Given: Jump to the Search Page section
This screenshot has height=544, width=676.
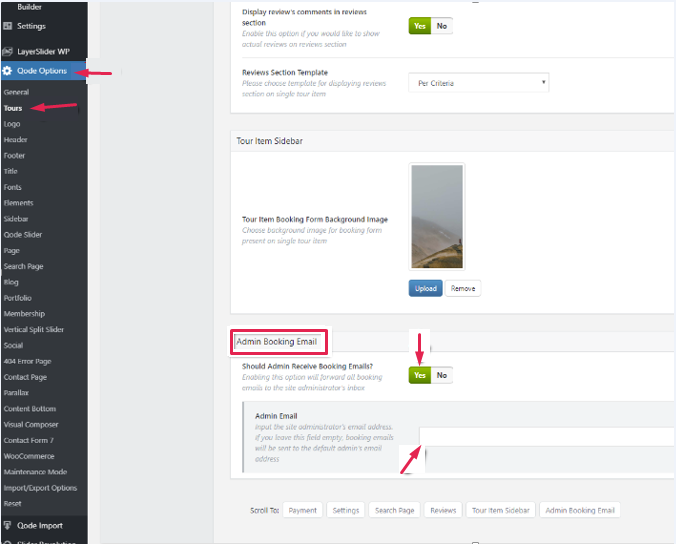Looking at the screenshot, I should (x=393, y=510).
